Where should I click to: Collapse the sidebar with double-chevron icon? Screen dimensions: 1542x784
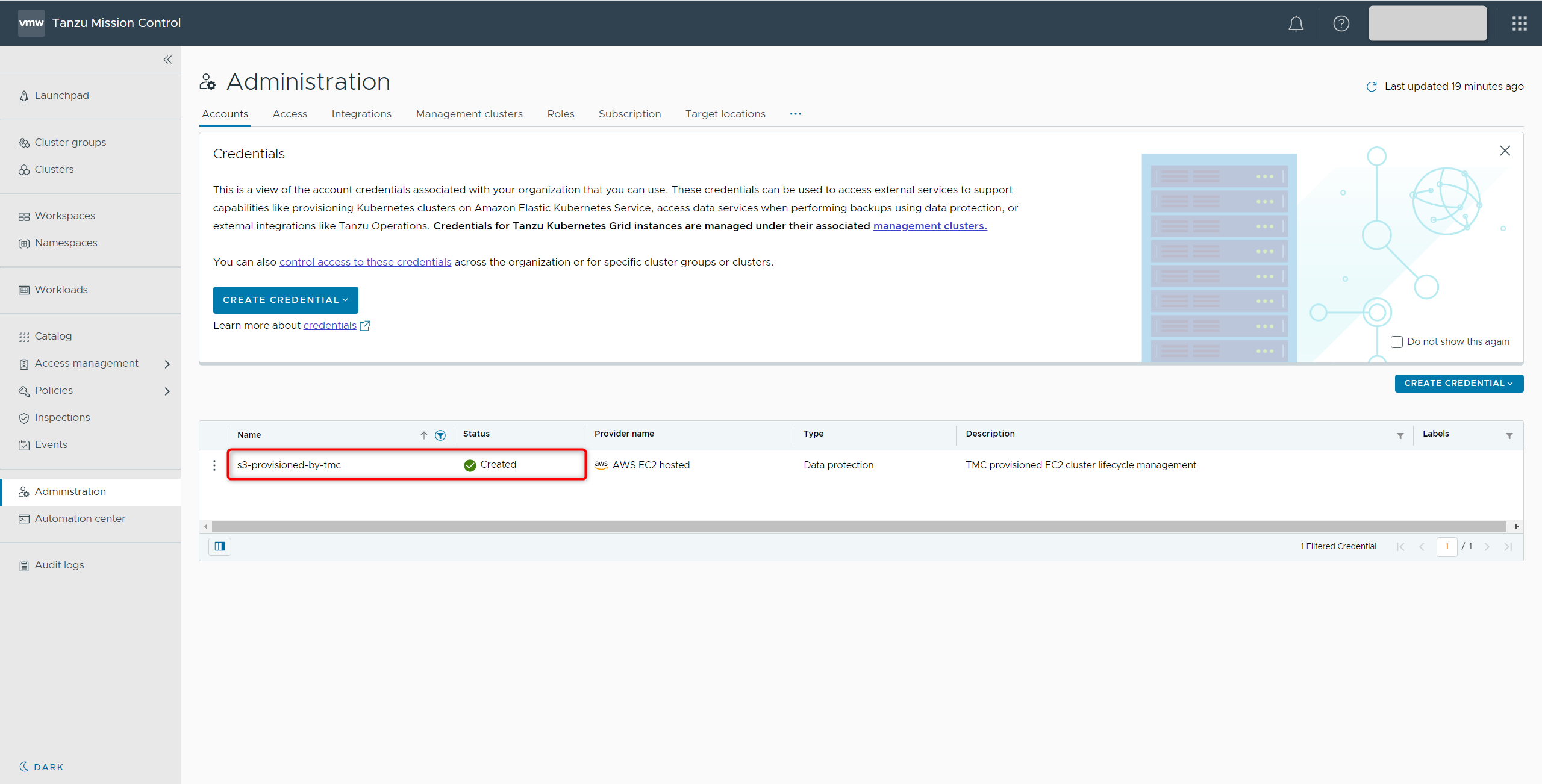coord(167,60)
